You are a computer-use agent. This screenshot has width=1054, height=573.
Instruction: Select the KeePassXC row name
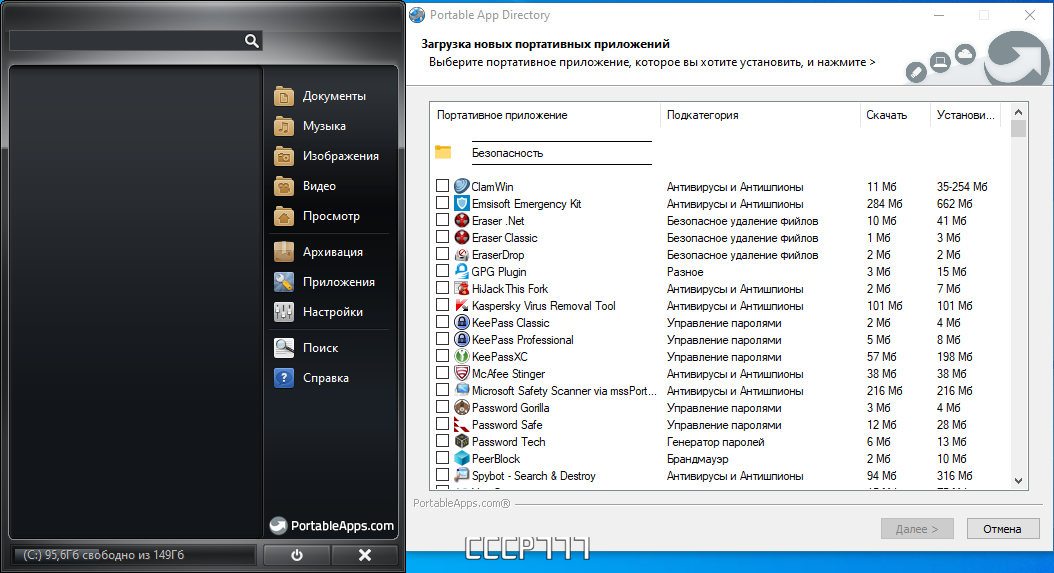point(499,356)
